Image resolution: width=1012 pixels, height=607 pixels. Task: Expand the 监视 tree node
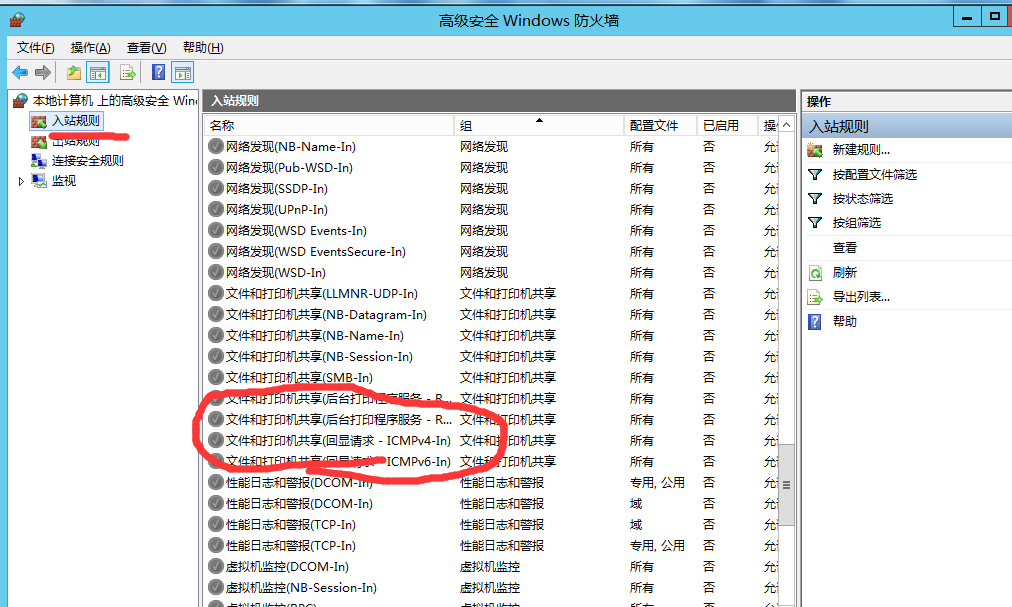(21, 181)
